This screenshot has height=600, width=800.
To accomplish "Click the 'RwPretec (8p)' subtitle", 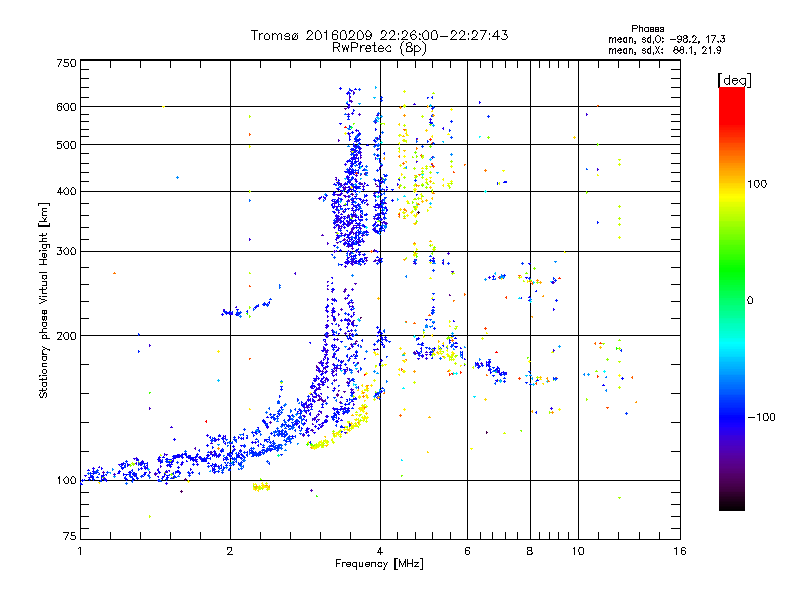I will [x=379, y=48].
